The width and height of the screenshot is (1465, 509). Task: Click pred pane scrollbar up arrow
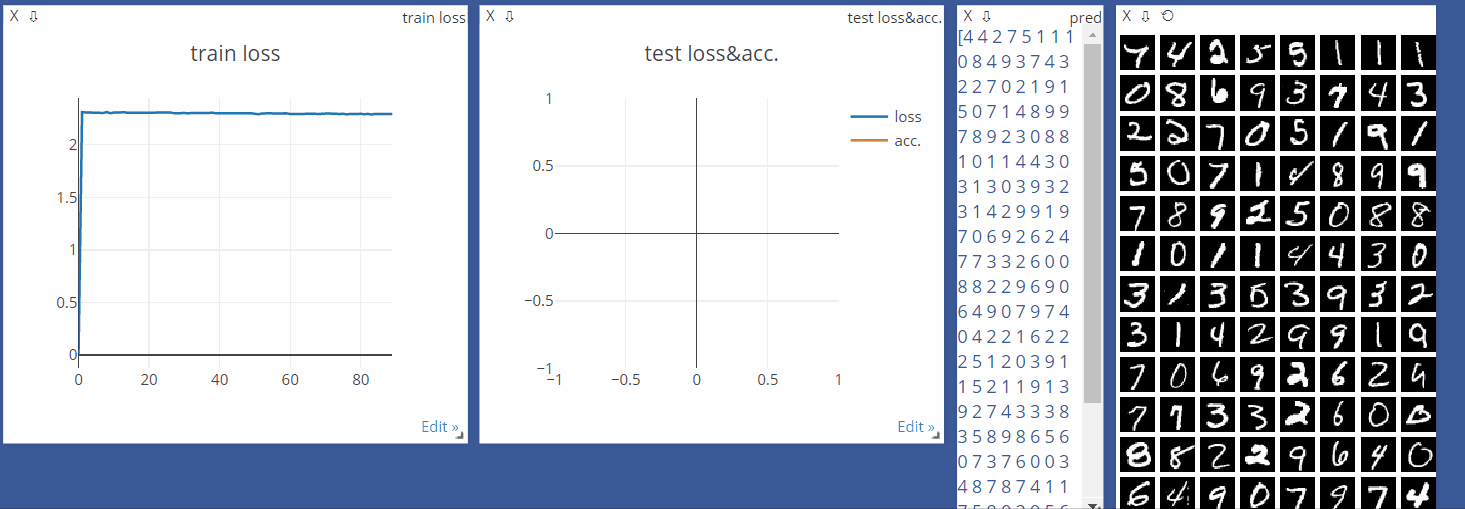(1093, 35)
